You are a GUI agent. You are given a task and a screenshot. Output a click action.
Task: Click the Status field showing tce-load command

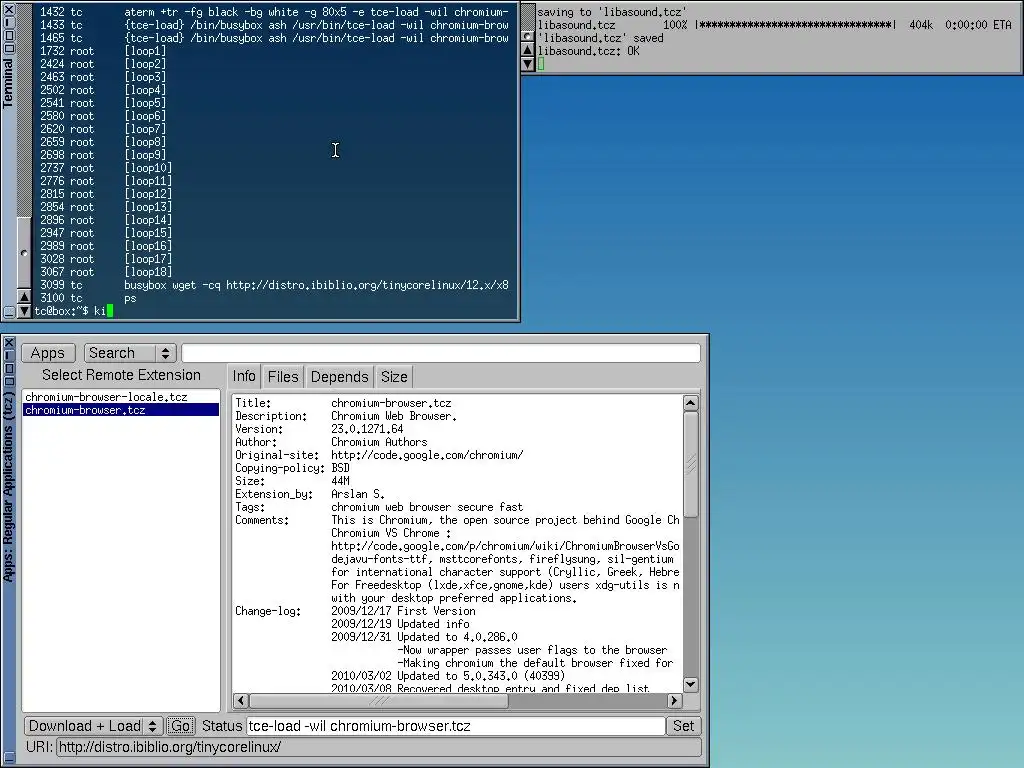click(x=456, y=726)
